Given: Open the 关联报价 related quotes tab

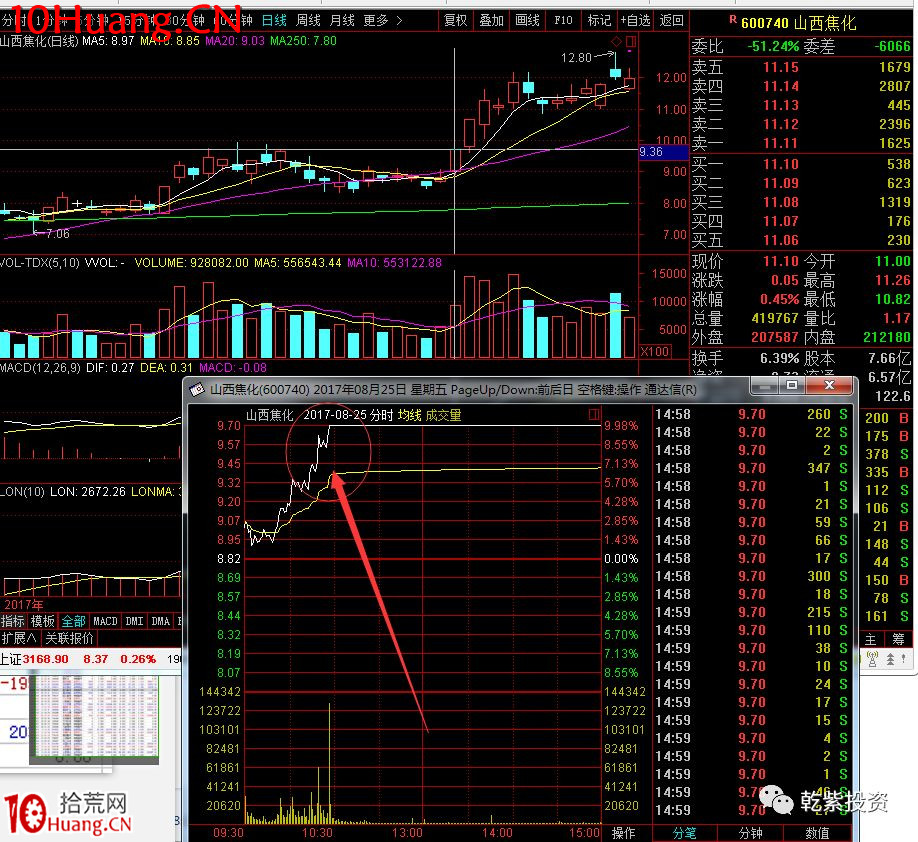Looking at the screenshot, I should [69, 638].
